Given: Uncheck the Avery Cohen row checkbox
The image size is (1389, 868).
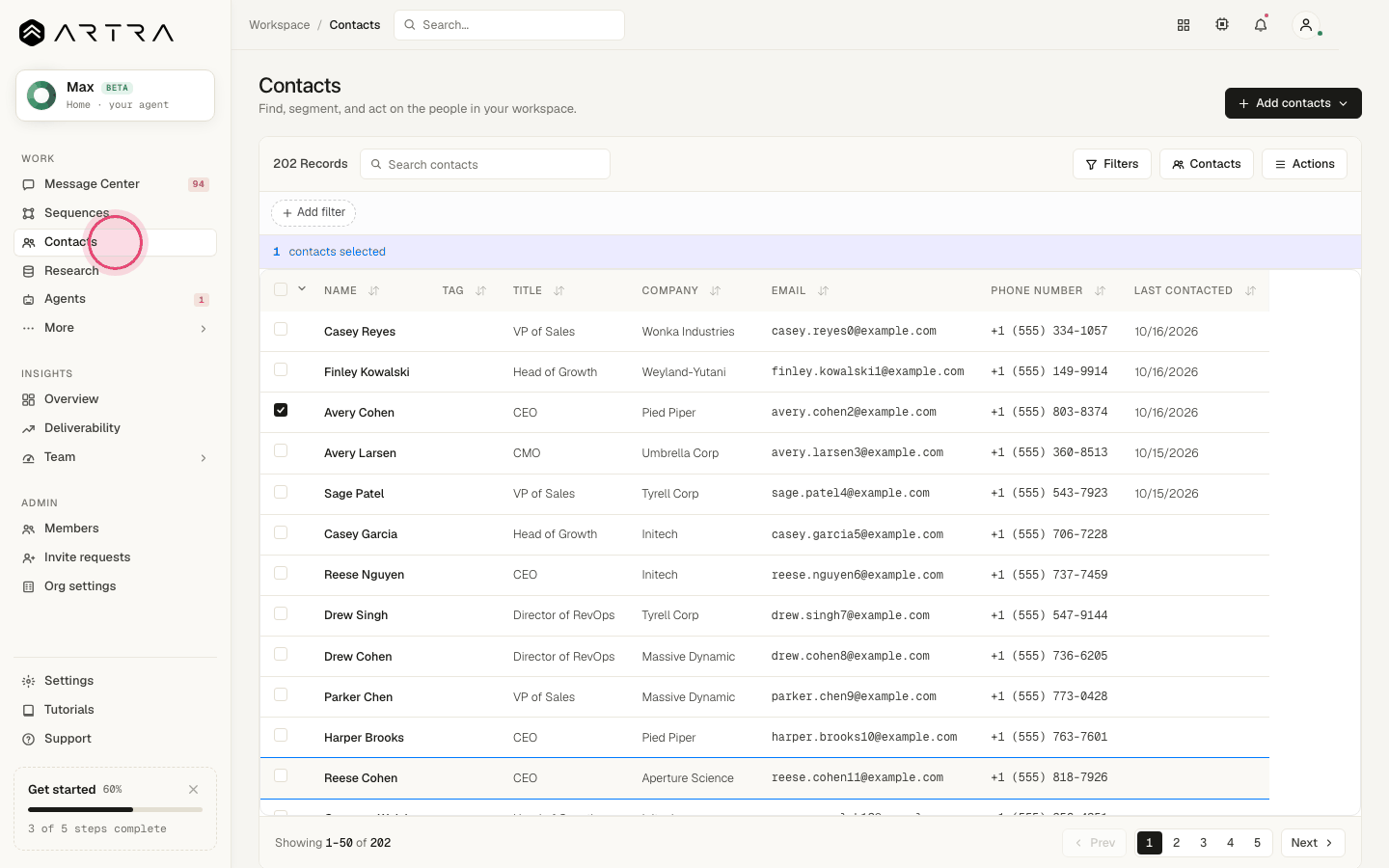Looking at the screenshot, I should tap(281, 410).
